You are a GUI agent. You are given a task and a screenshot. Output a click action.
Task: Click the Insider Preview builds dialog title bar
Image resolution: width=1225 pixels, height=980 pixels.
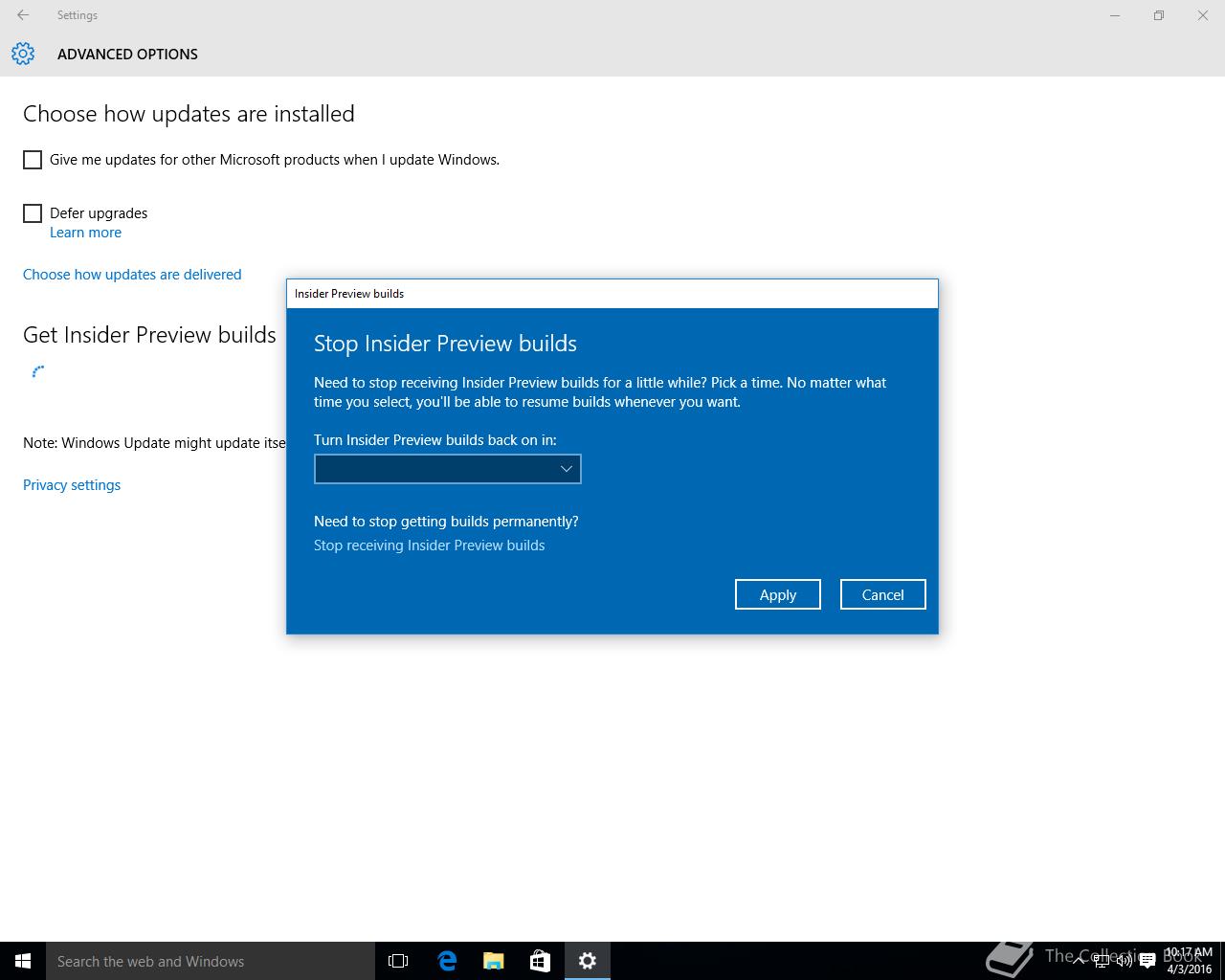(x=612, y=294)
